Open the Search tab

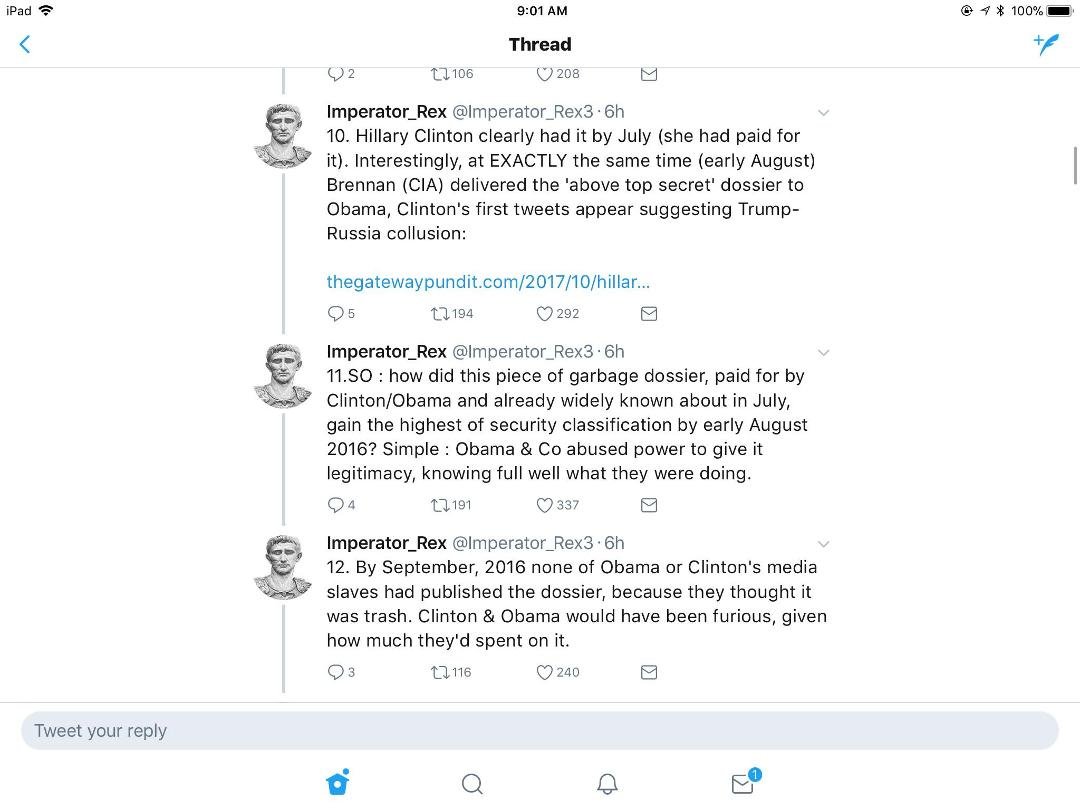[x=472, y=784]
